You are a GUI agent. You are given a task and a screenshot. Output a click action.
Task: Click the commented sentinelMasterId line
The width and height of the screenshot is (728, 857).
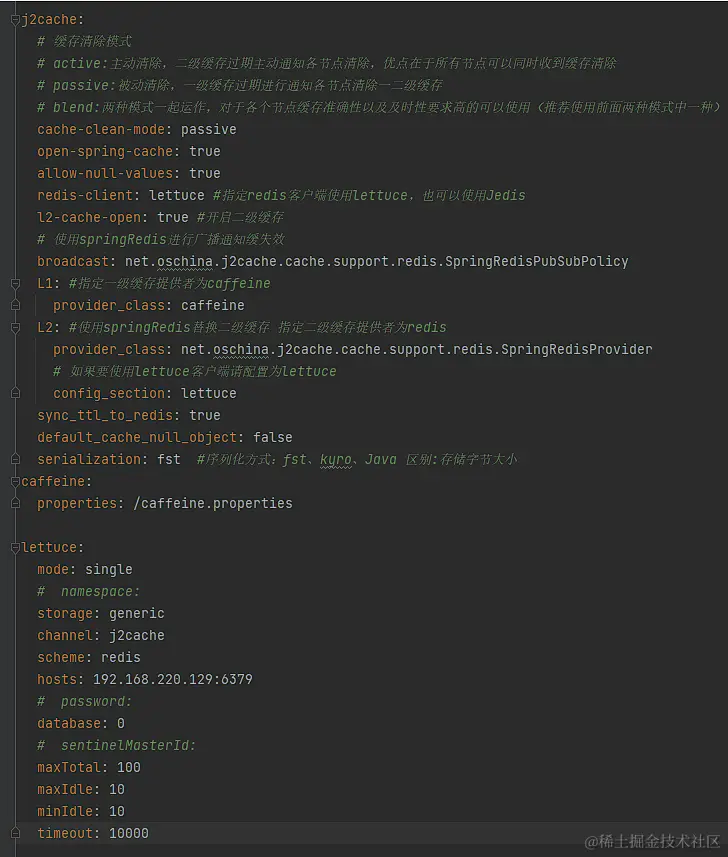[116, 746]
